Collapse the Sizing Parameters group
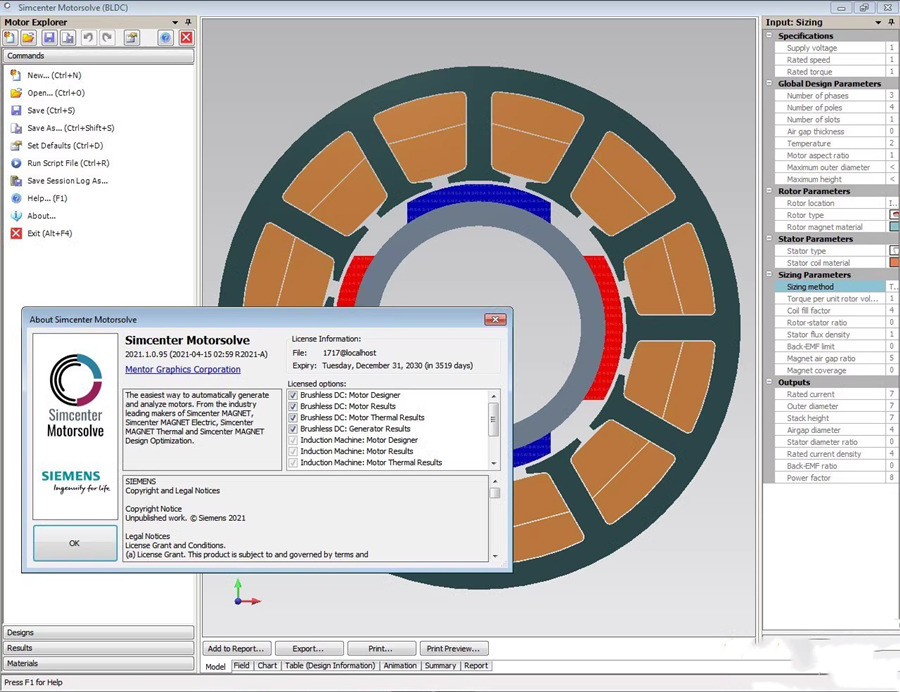The width and height of the screenshot is (900, 692). [769, 274]
